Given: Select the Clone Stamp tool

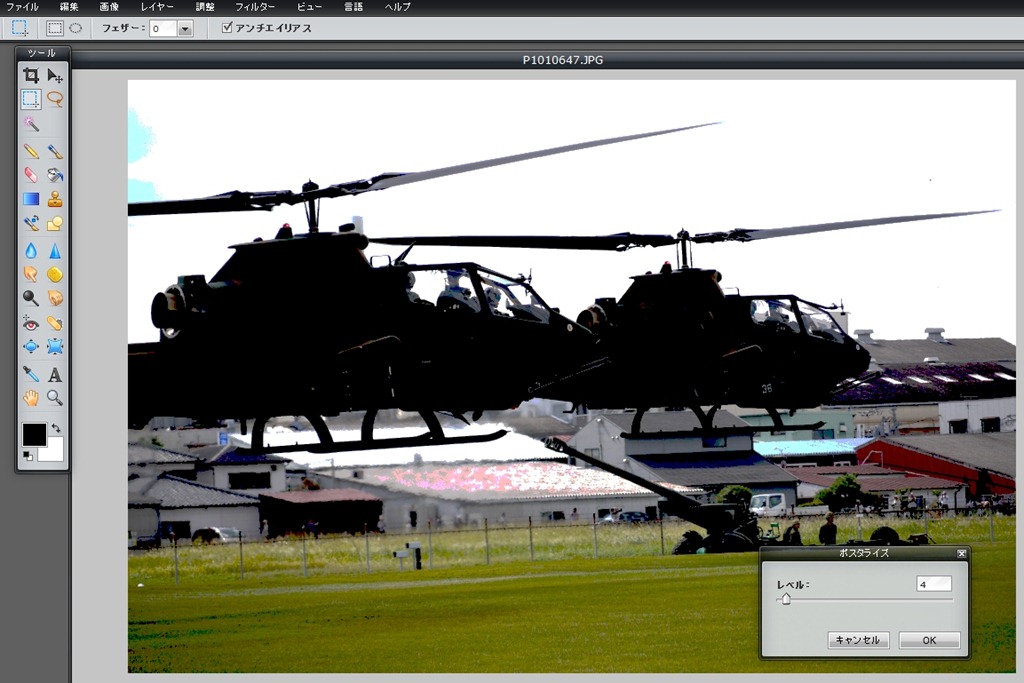Looking at the screenshot, I should (55, 199).
